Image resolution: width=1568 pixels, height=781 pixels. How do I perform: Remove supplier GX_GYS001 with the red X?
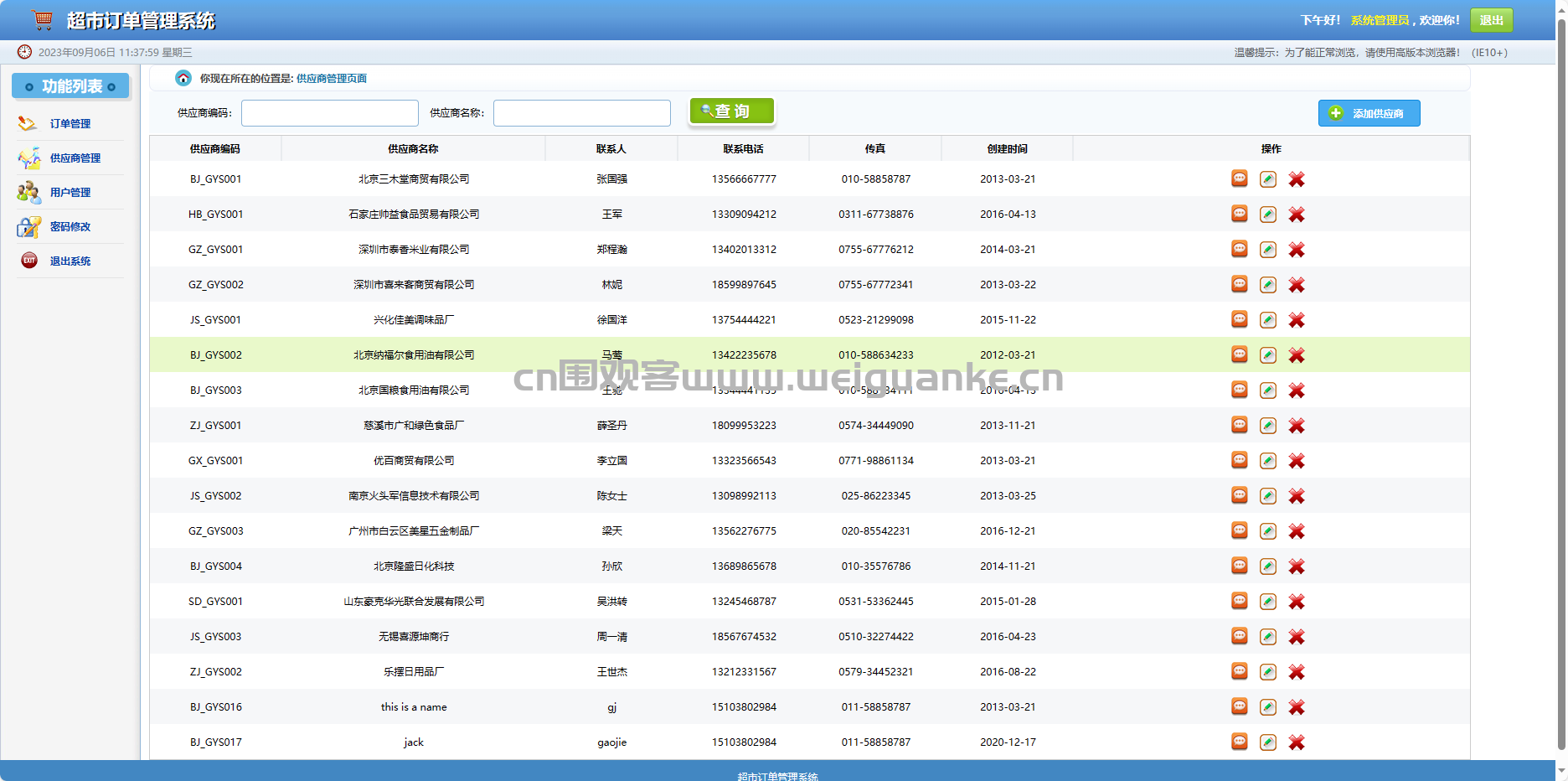(1297, 461)
